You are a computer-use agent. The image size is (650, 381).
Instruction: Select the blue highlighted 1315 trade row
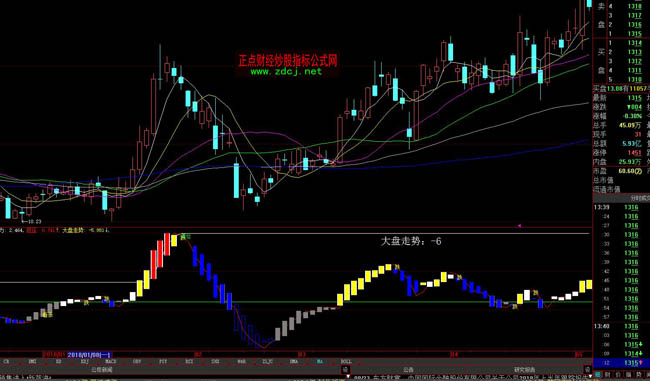(x=621, y=363)
